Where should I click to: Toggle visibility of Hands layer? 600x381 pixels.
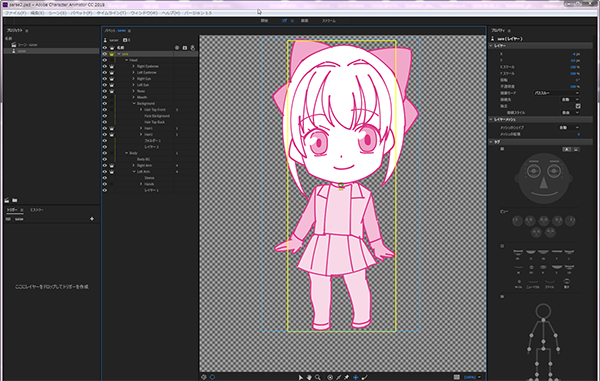pos(104,184)
